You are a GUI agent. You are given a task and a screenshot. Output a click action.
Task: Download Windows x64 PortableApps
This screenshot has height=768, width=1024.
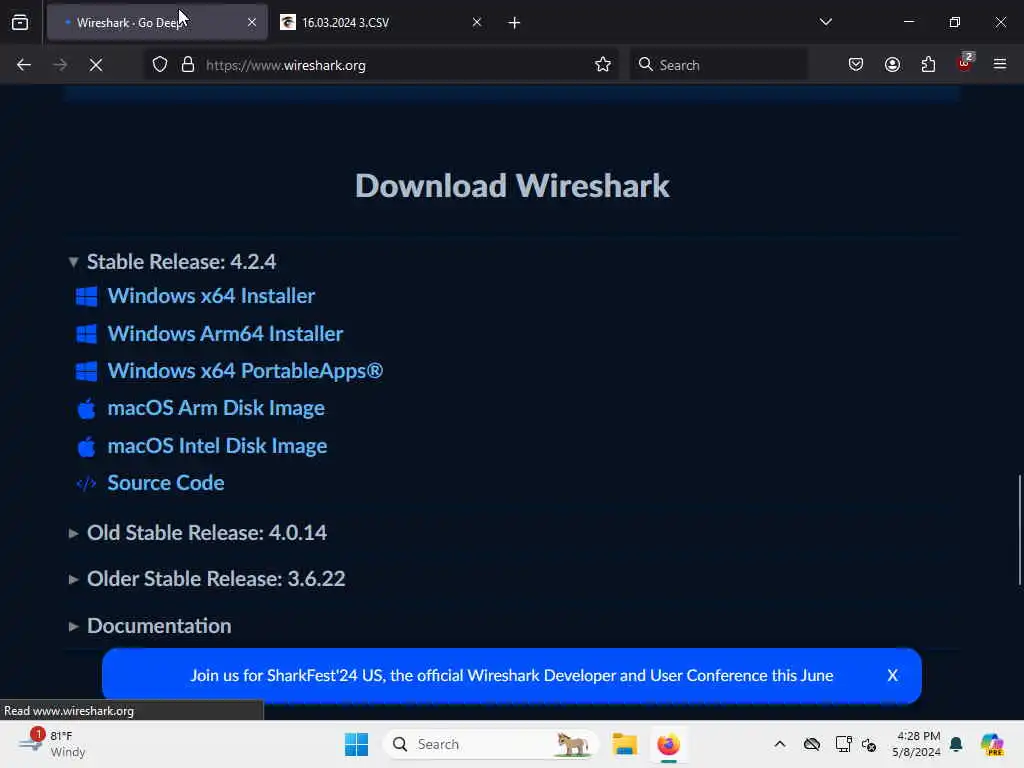pos(245,372)
